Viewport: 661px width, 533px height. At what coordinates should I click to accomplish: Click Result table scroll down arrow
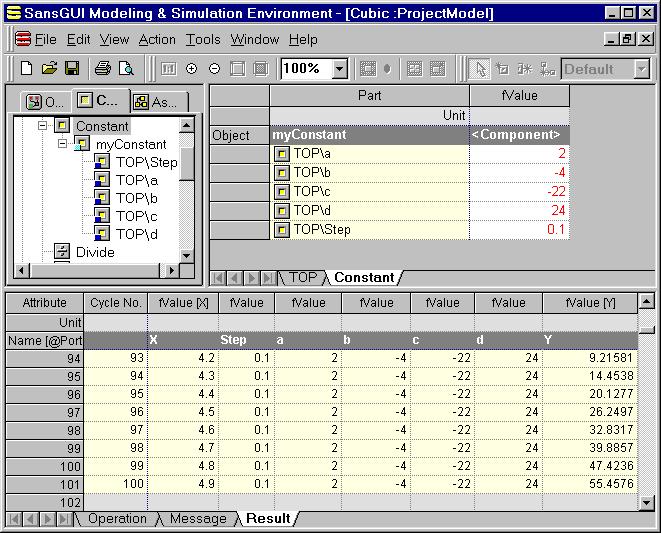pos(647,502)
